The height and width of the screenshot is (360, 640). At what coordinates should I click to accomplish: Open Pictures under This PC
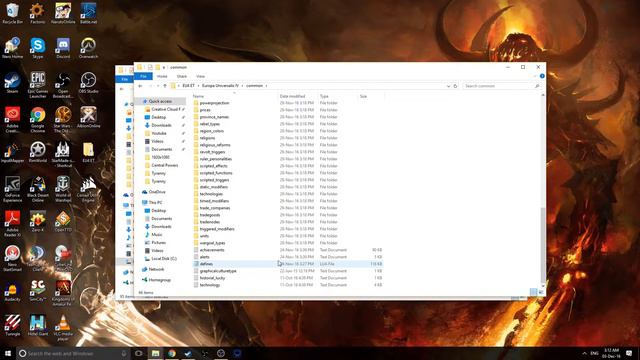pyautogui.click(x=158, y=243)
